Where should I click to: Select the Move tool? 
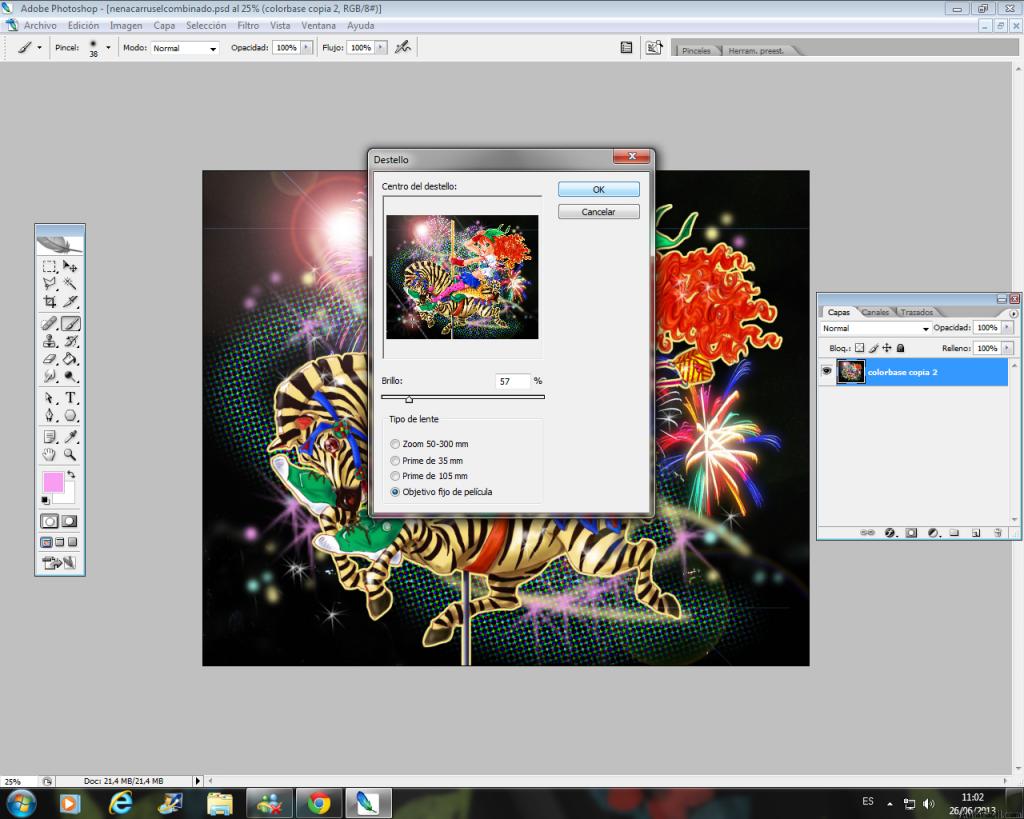pos(70,266)
